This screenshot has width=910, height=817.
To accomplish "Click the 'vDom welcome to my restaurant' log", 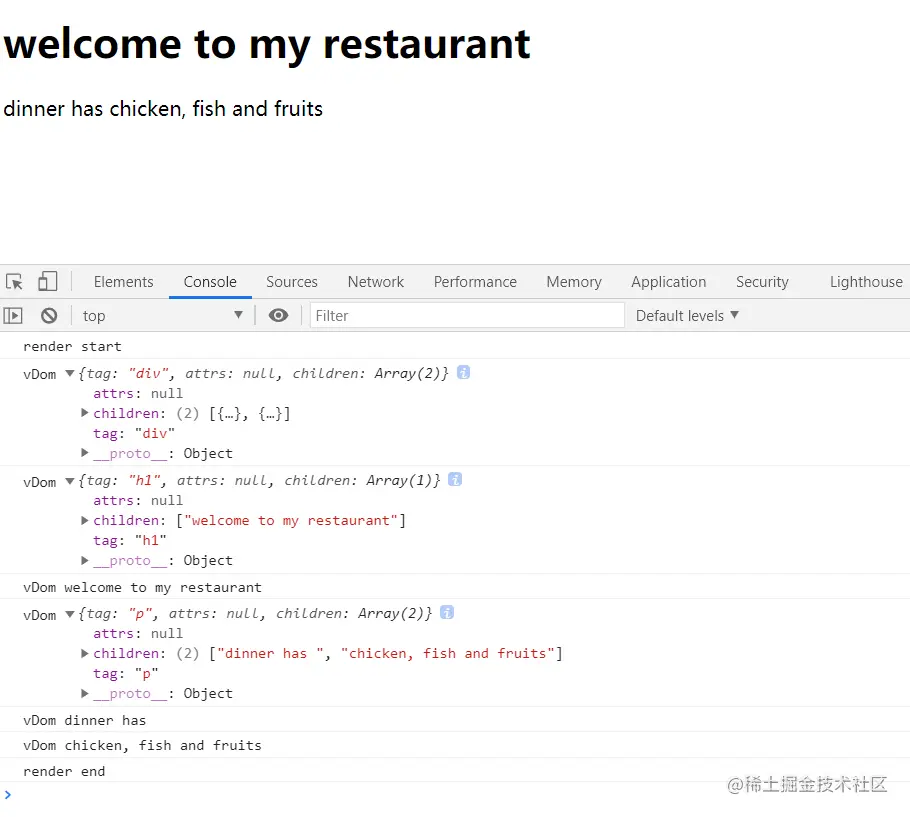I will coord(142,587).
